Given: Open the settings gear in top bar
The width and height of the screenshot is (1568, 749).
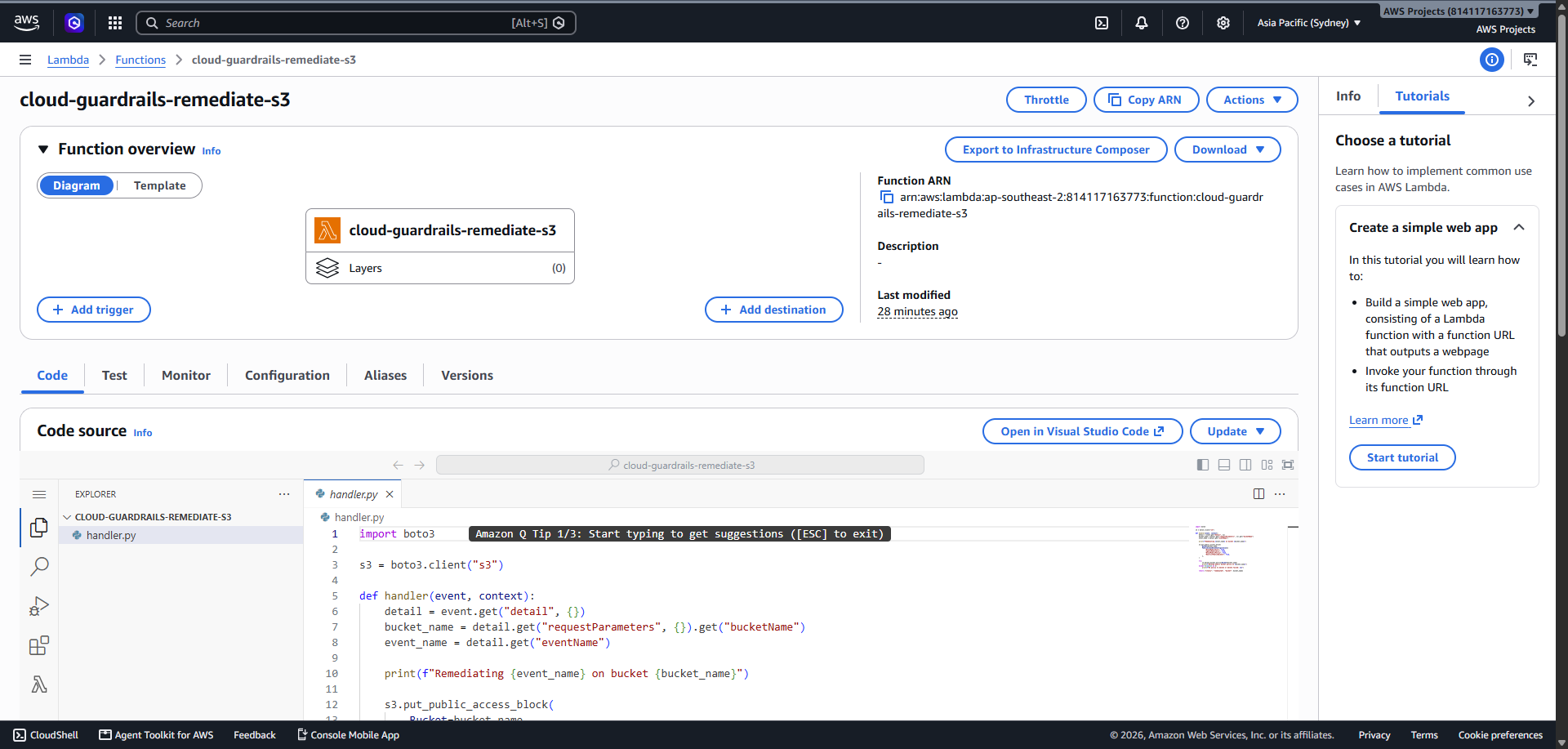Looking at the screenshot, I should [1223, 23].
